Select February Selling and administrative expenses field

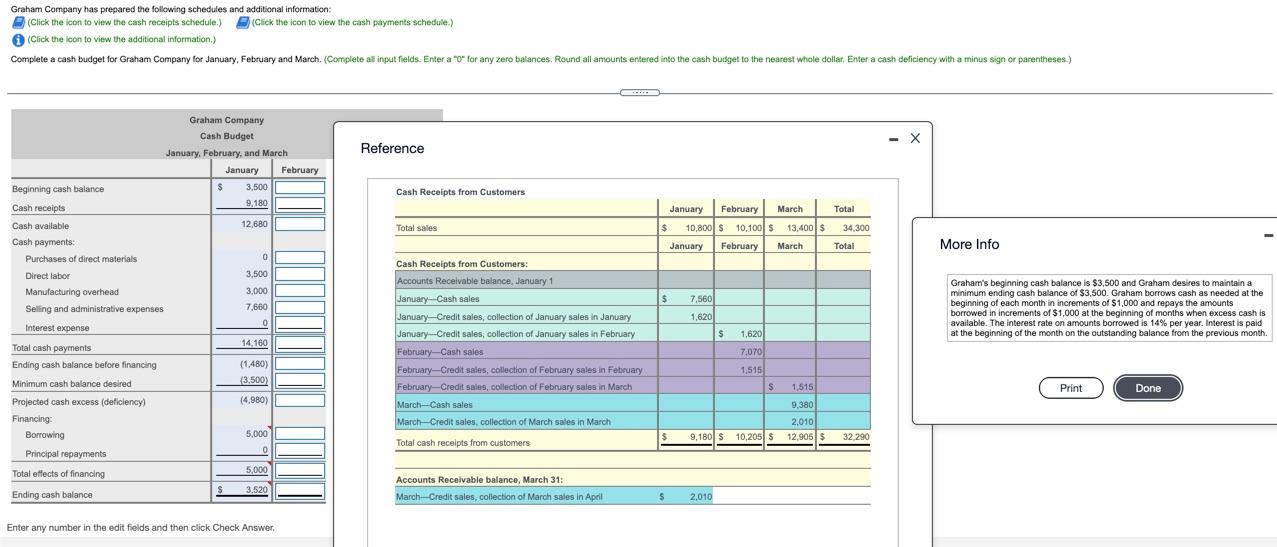click(301, 308)
